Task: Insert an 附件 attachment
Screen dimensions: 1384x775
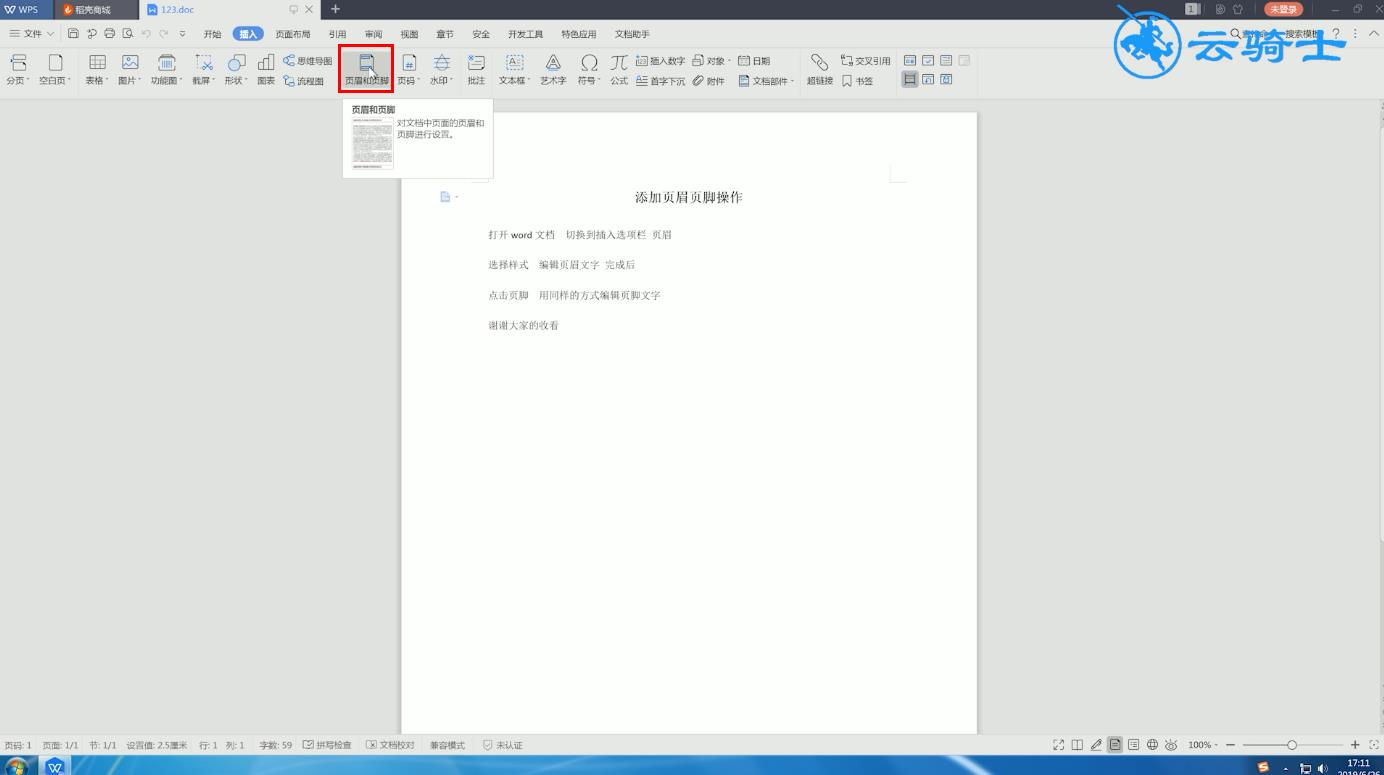Action: pyautogui.click(x=708, y=81)
